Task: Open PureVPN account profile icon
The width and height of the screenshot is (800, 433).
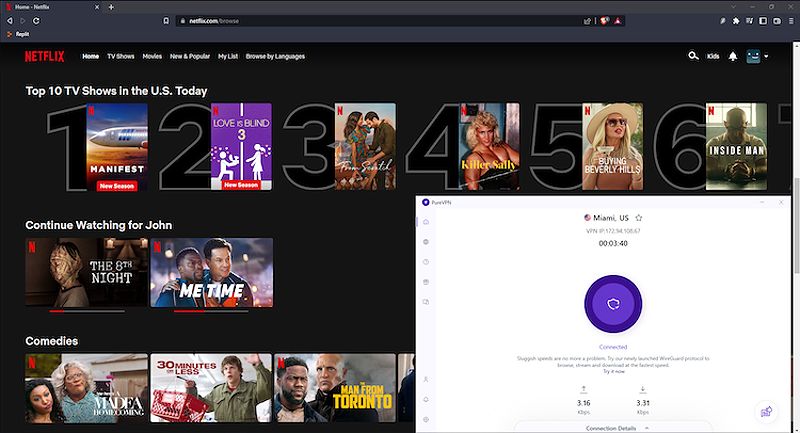Action: click(426, 379)
